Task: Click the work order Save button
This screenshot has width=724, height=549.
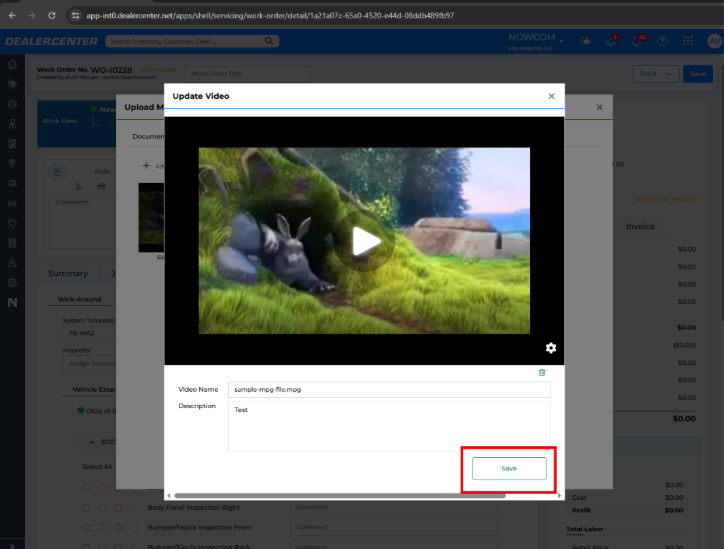Action: (698, 74)
